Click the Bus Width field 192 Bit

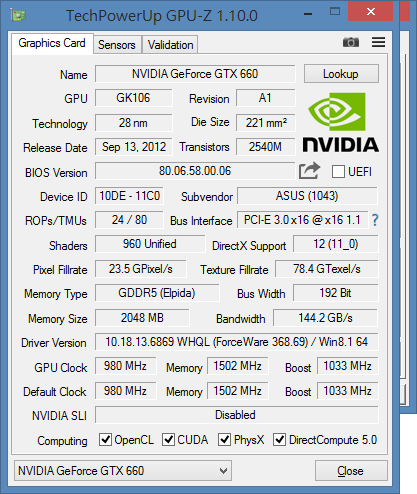tap(336, 293)
